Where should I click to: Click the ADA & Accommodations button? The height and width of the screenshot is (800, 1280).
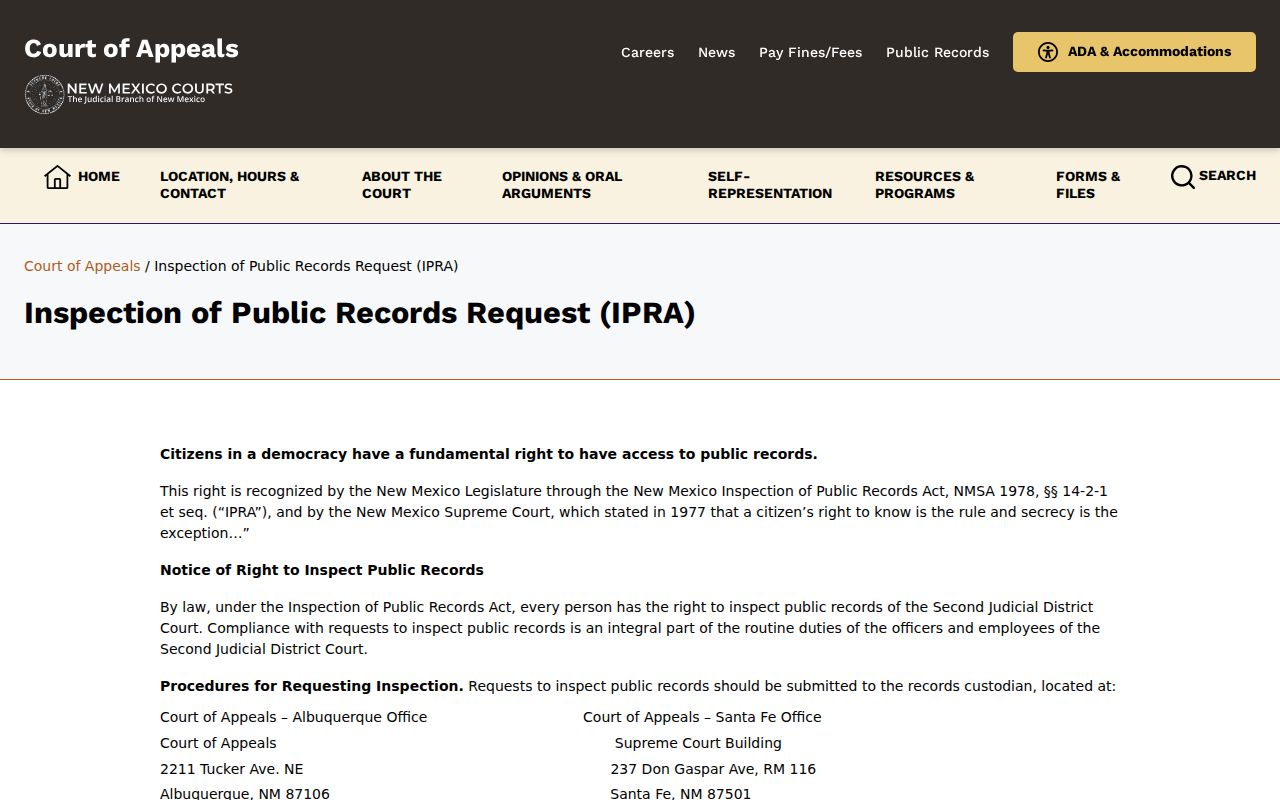(1134, 52)
